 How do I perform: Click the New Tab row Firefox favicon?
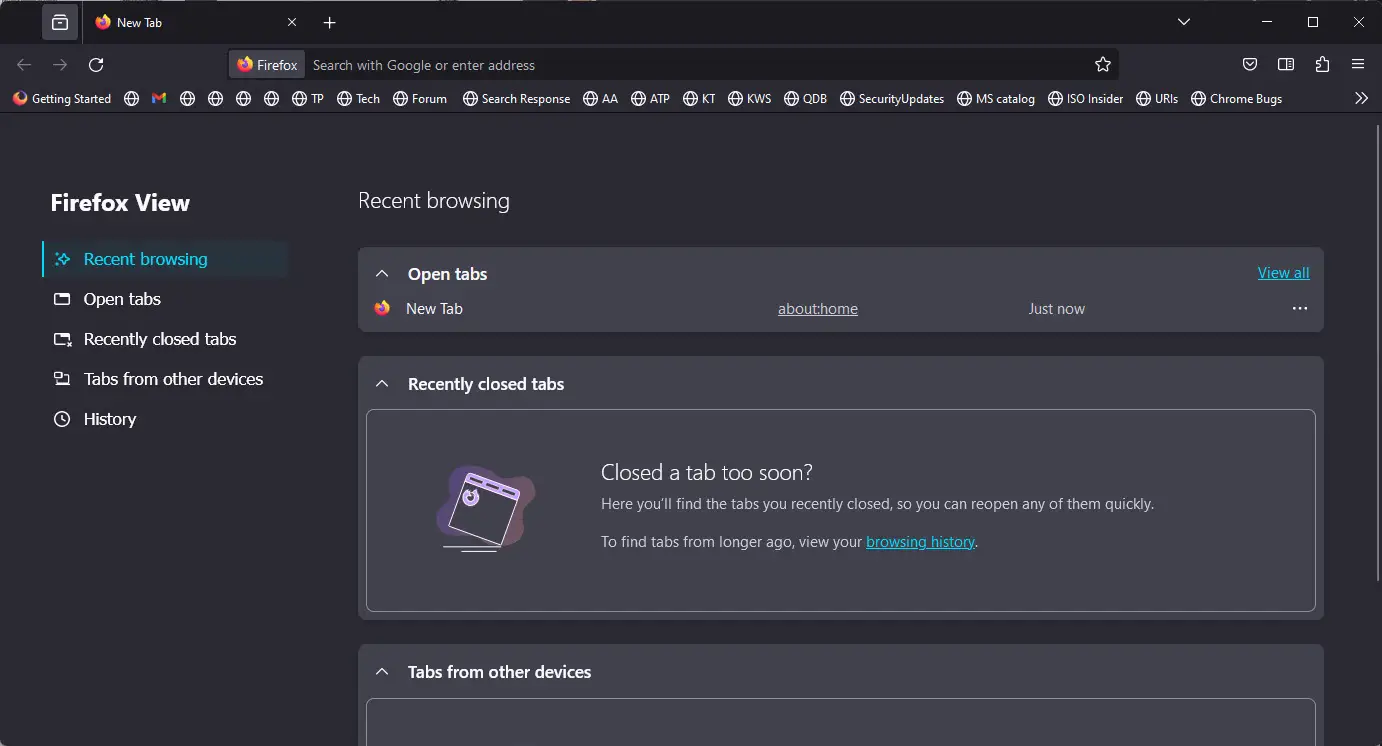coord(382,308)
